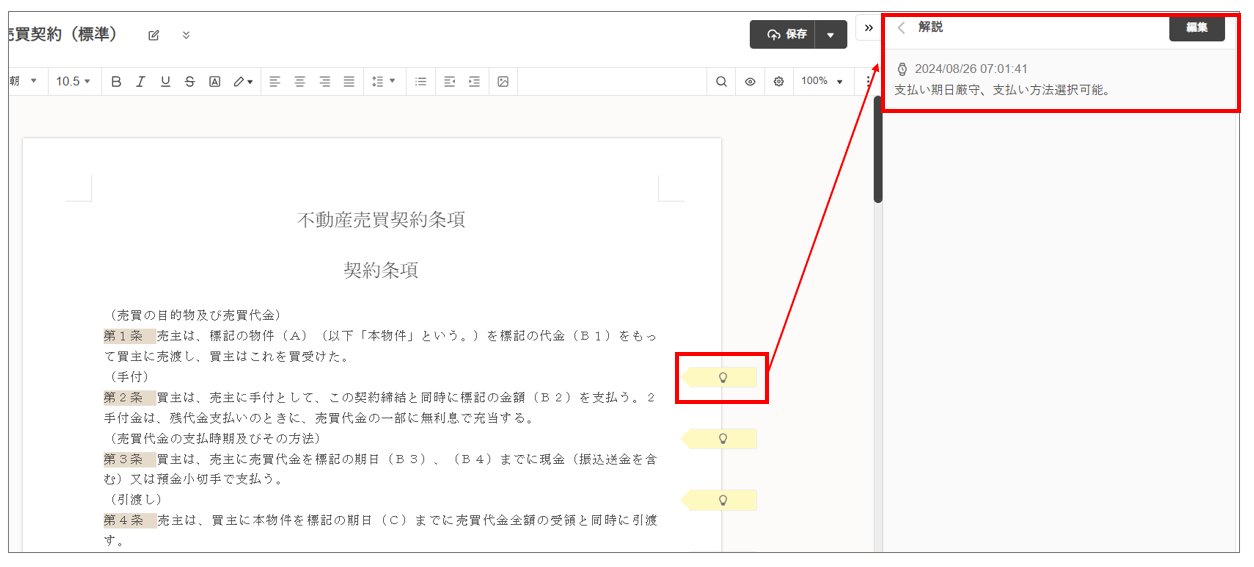Toggle underline formatting
1254x567 pixels.
(165, 82)
